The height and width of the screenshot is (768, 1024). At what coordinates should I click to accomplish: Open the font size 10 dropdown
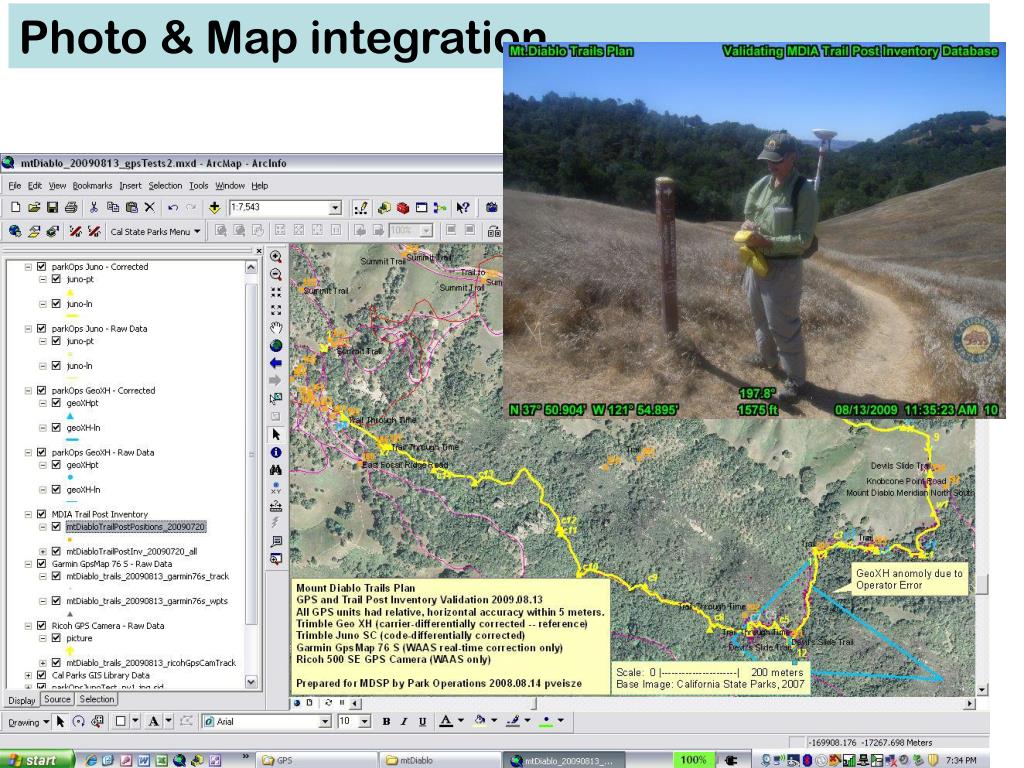(x=364, y=722)
